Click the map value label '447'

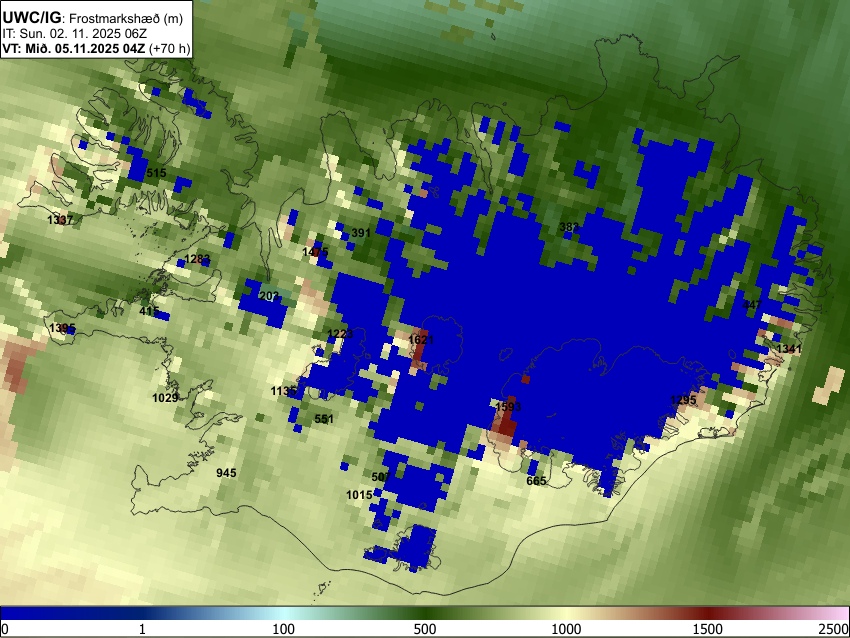coord(752,305)
